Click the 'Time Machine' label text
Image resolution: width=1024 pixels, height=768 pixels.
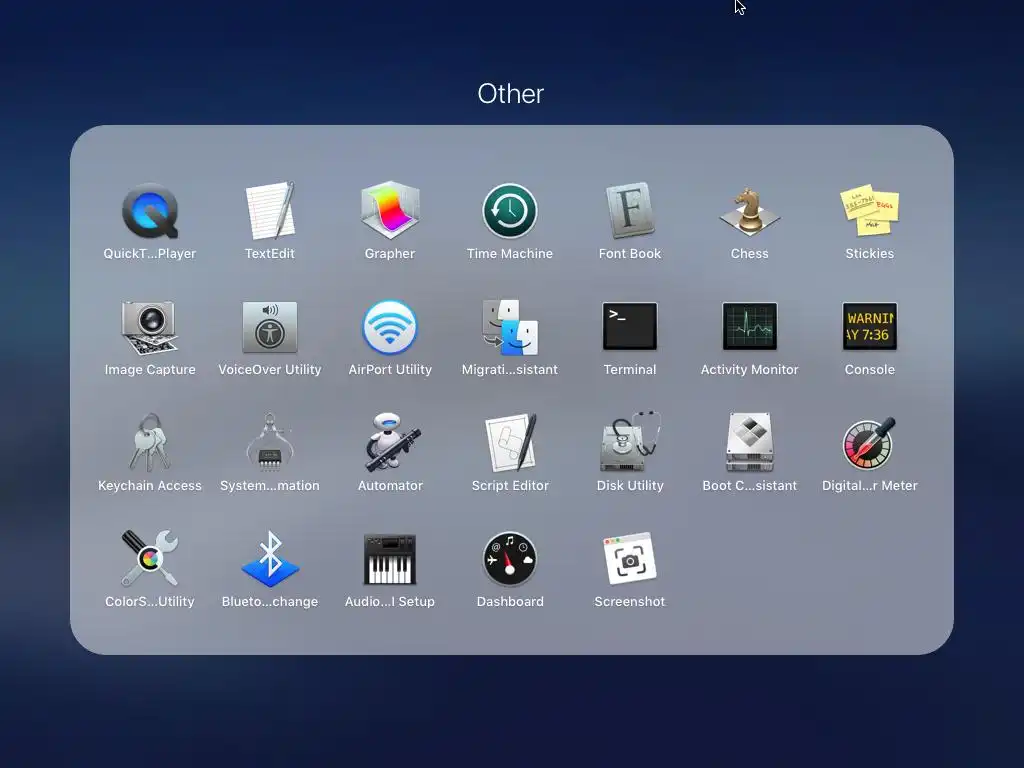(510, 253)
